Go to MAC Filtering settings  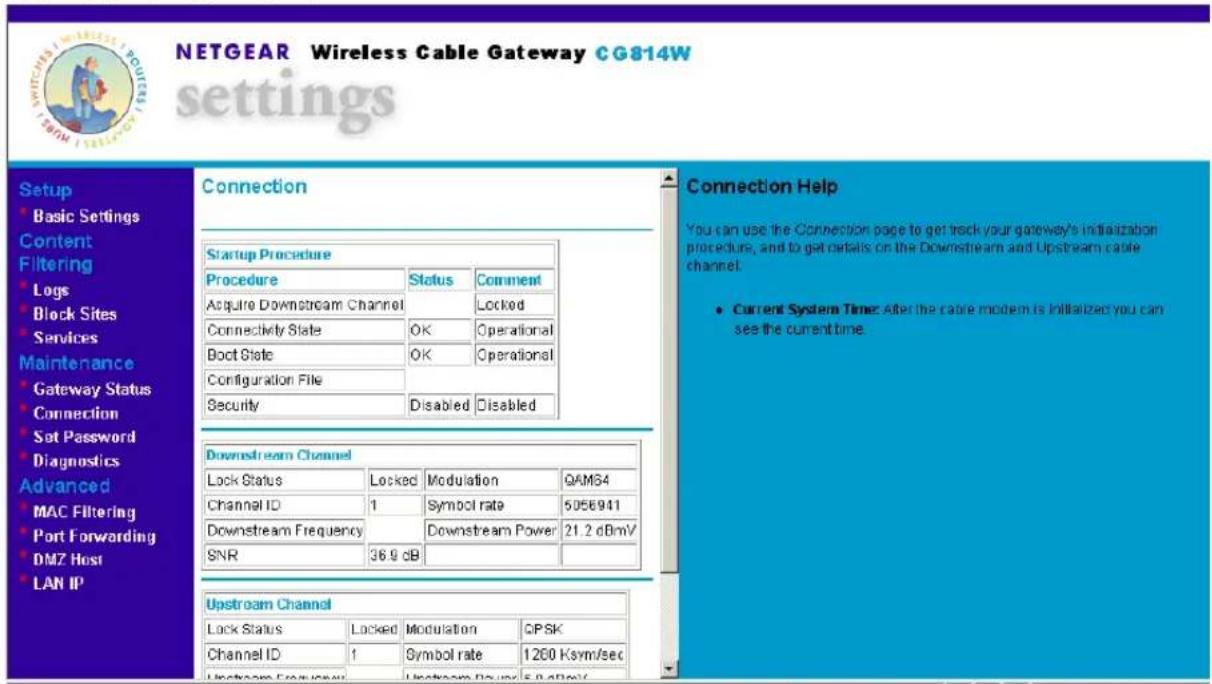click(x=84, y=512)
